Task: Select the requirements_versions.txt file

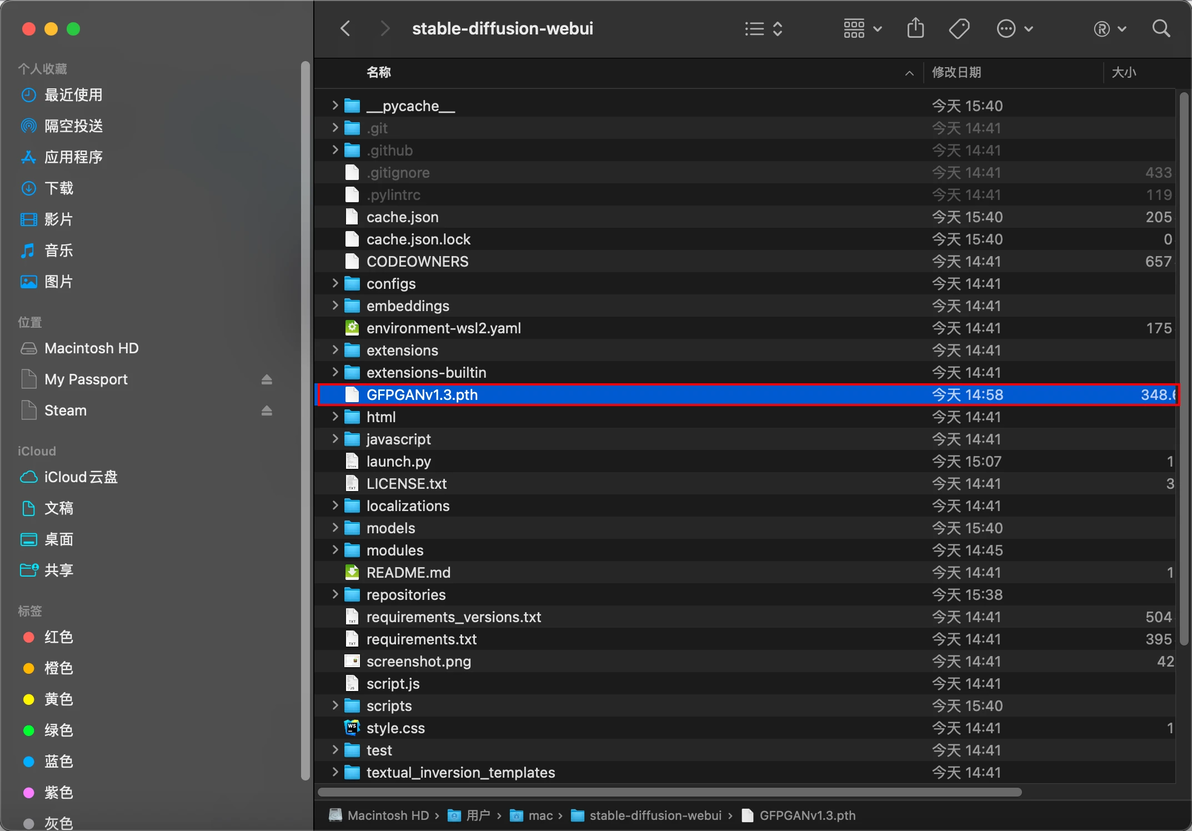Action: pos(747,617)
